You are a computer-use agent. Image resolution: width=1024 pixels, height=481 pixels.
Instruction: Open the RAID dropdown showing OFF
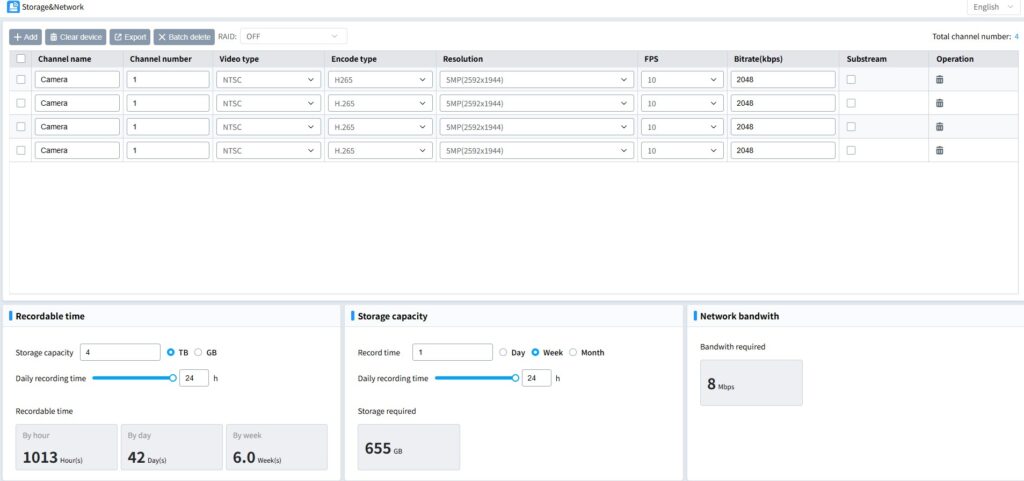point(294,37)
